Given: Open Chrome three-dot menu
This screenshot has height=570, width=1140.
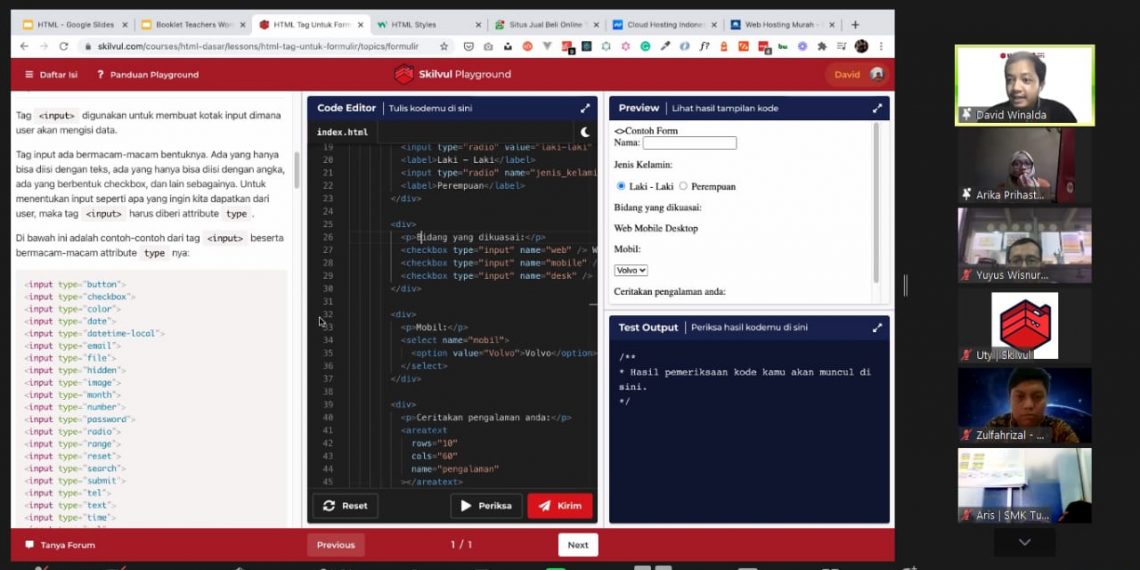Looking at the screenshot, I should coord(880,46).
